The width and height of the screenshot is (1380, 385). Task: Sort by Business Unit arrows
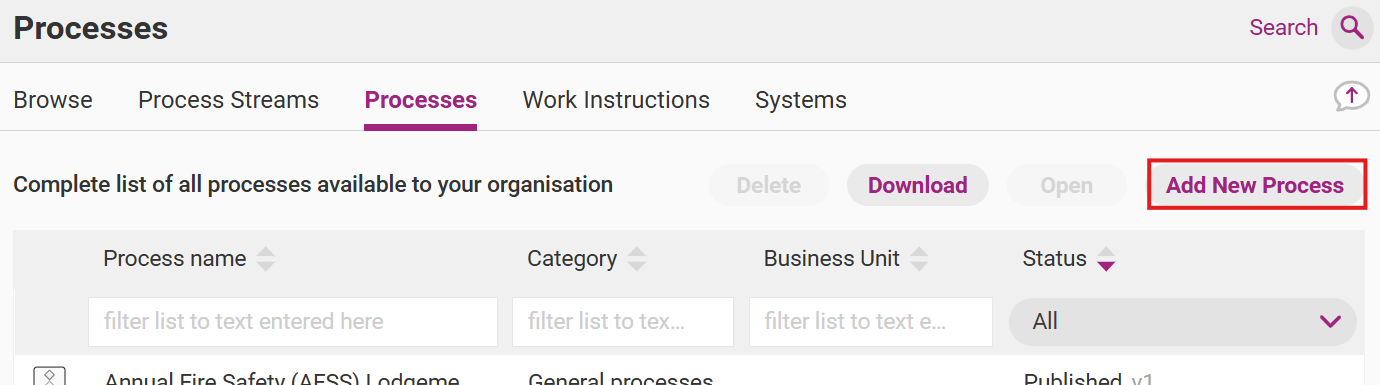pos(919,259)
